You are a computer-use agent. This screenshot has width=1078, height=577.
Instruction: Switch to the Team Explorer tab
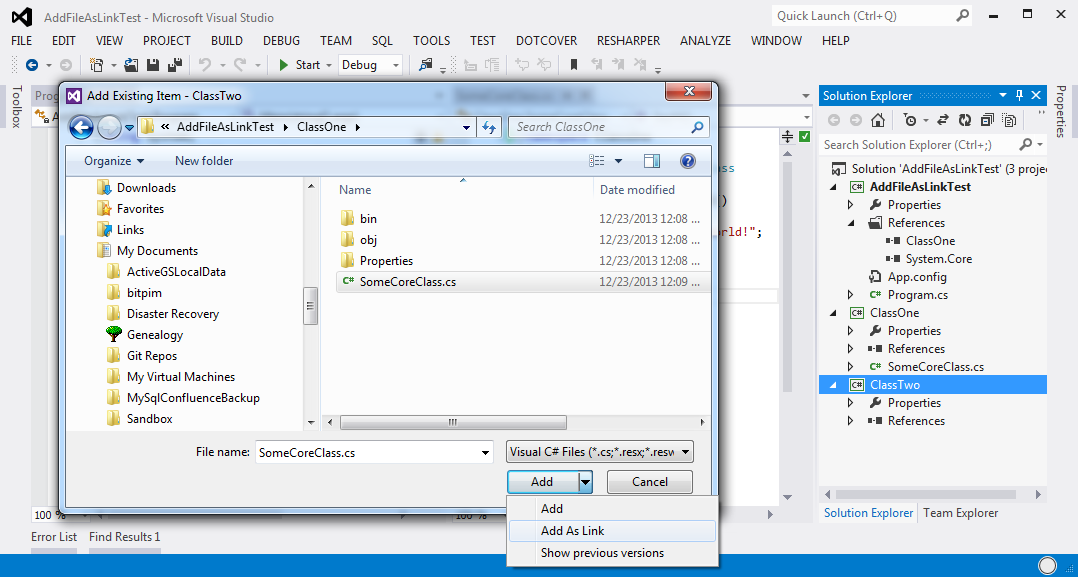point(960,513)
